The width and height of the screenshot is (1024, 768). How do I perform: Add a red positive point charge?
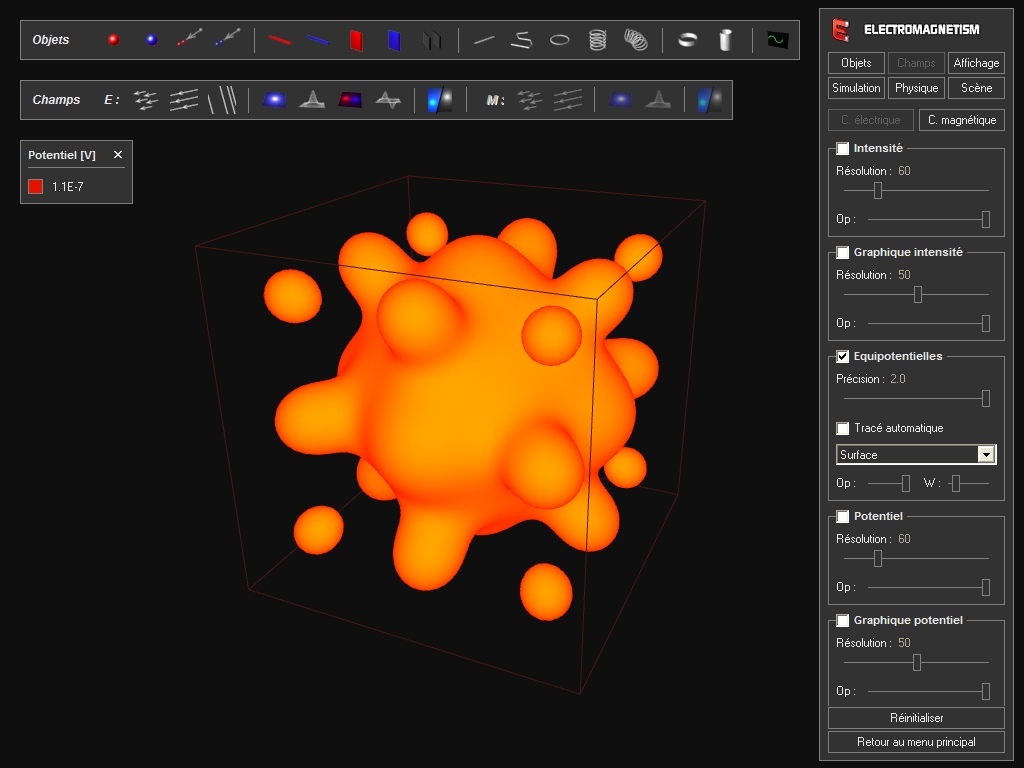pyautogui.click(x=113, y=40)
